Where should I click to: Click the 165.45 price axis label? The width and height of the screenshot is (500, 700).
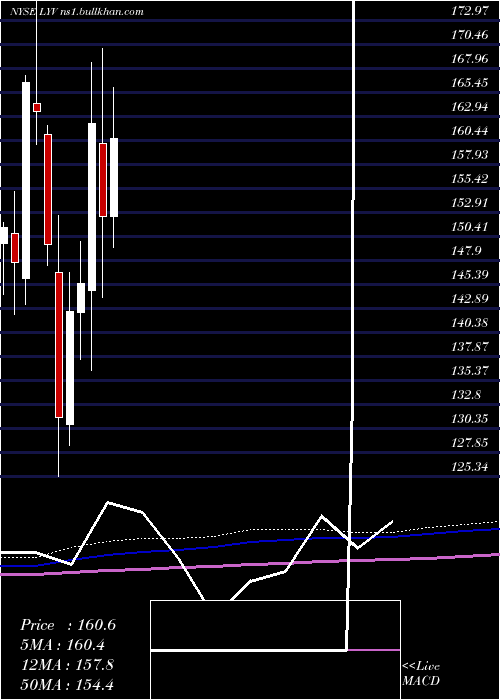[x=470, y=83]
